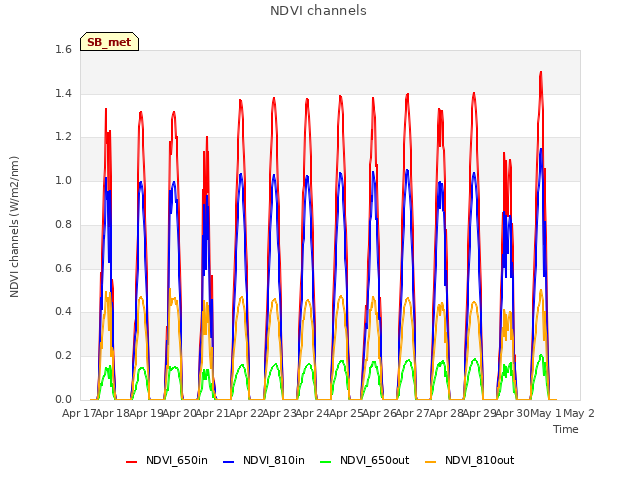Click the Apr 30 x-axis date label

513,413
